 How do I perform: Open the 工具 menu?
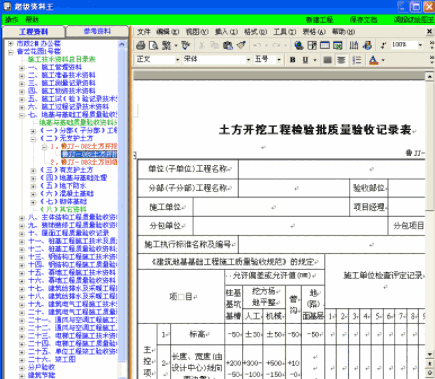click(285, 32)
